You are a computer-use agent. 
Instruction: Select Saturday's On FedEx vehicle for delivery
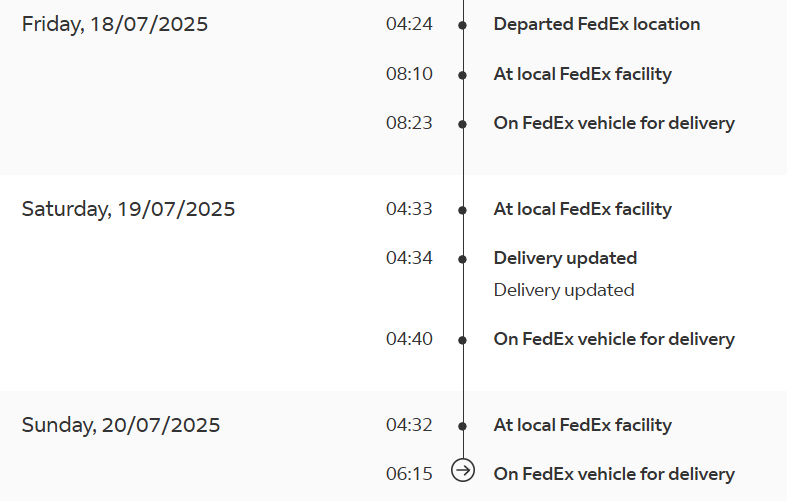(x=614, y=339)
